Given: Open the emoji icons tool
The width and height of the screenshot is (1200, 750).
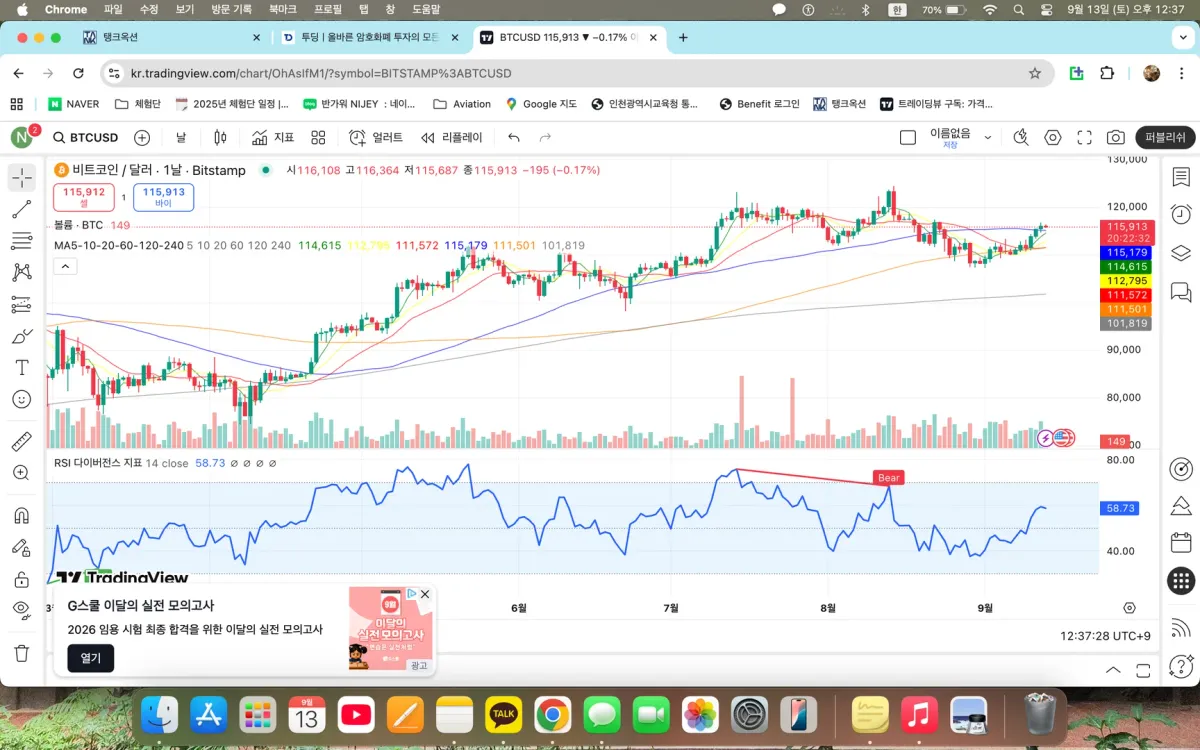Looking at the screenshot, I should [x=21, y=399].
